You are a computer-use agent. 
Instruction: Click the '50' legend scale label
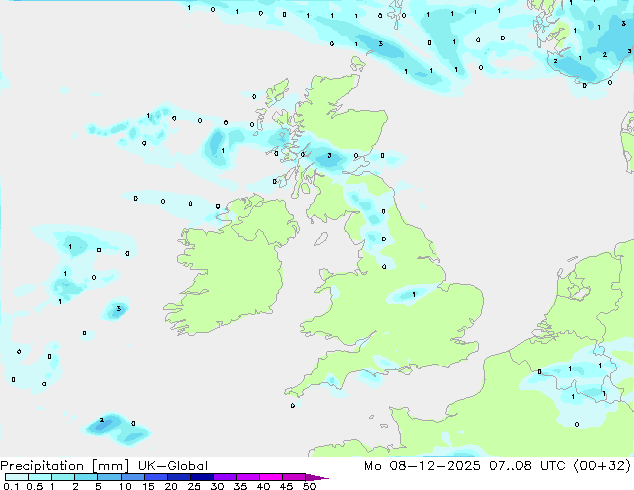point(309,486)
